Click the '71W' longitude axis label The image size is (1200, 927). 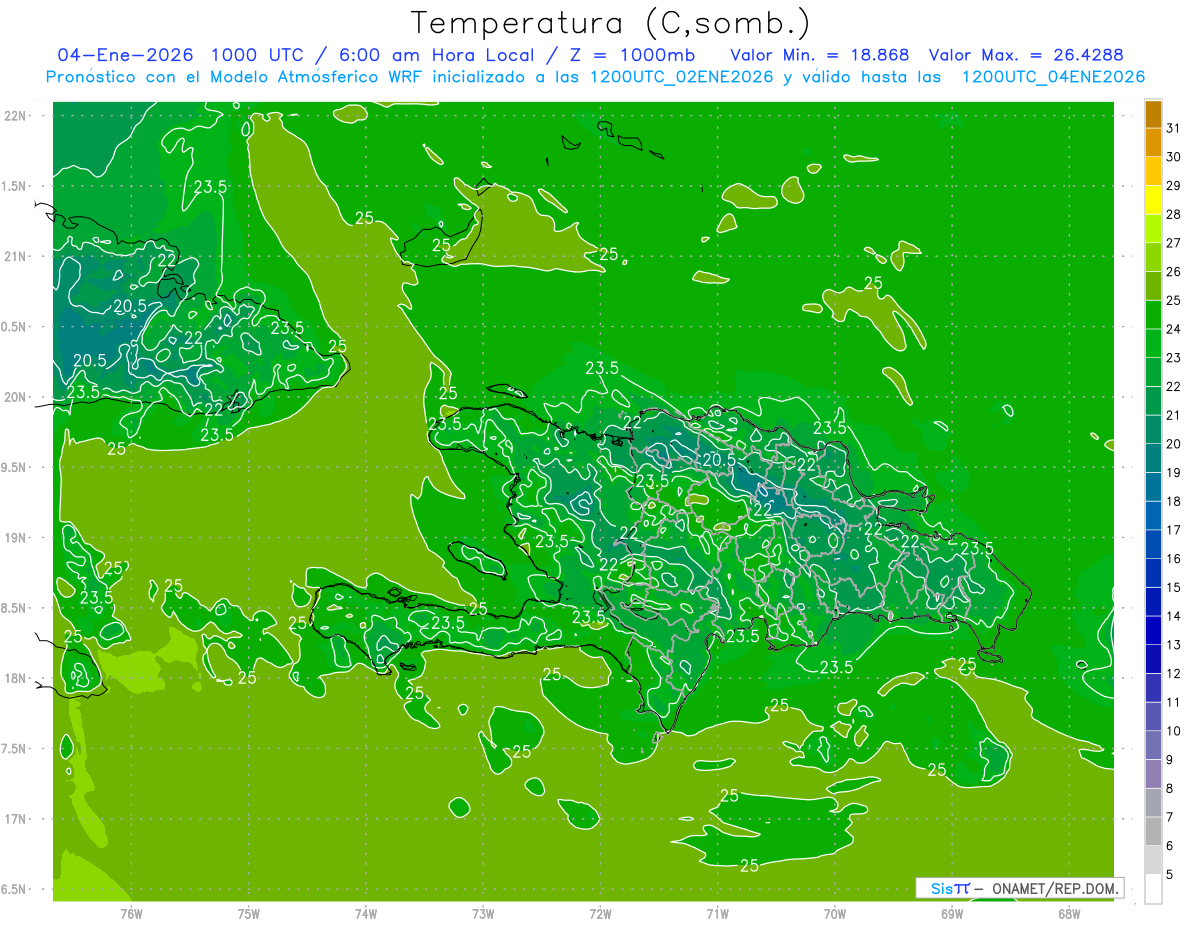pyautogui.click(x=717, y=913)
